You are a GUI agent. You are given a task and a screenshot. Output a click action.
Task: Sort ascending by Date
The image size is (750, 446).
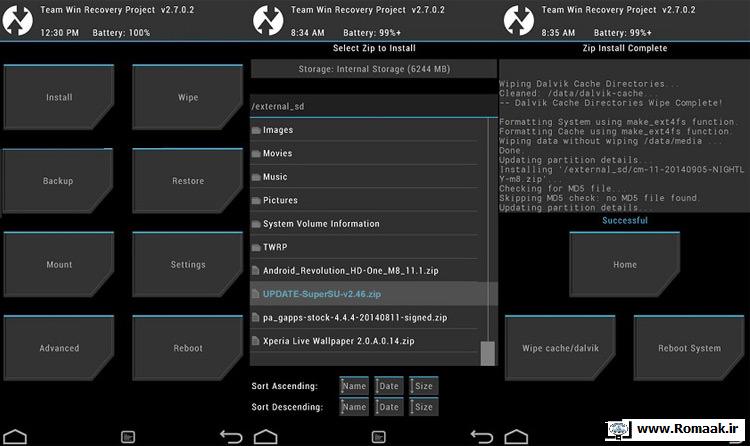click(388, 386)
